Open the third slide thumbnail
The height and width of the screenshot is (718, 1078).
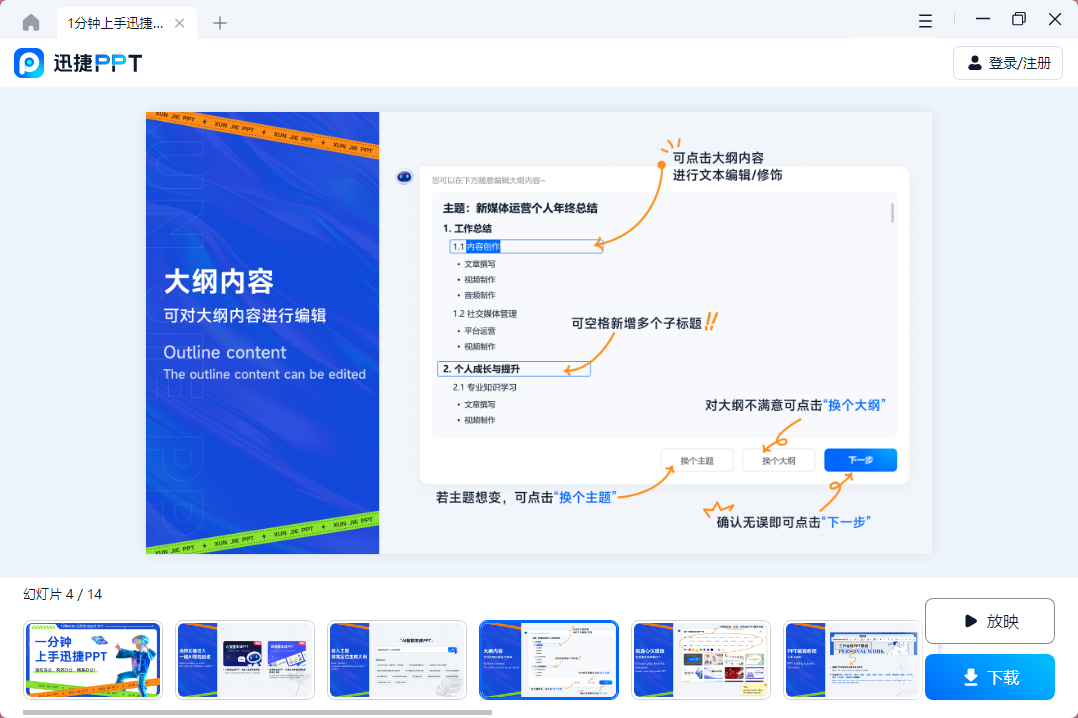pos(397,660)
